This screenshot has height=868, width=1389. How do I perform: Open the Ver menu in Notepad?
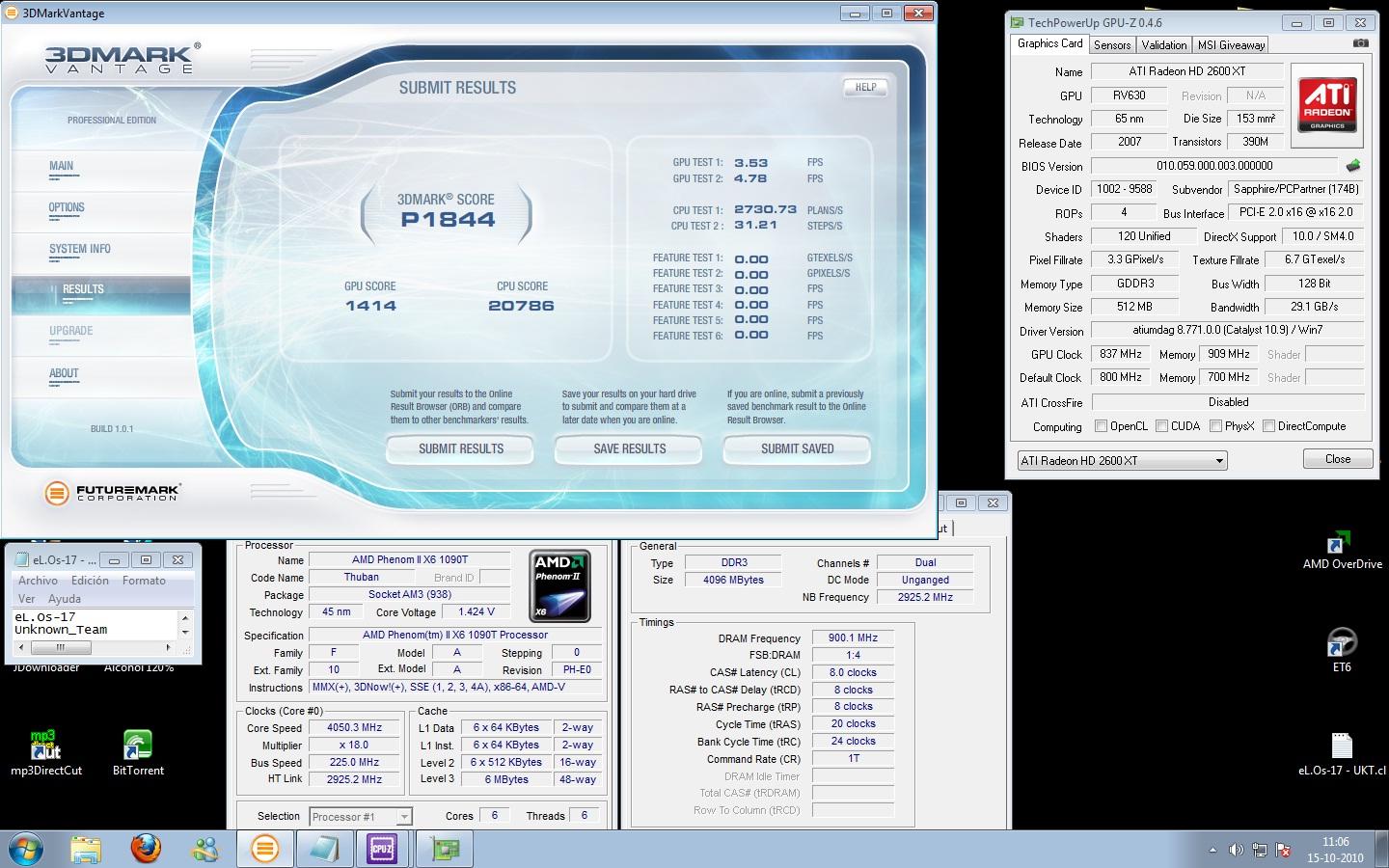[26, 598]
